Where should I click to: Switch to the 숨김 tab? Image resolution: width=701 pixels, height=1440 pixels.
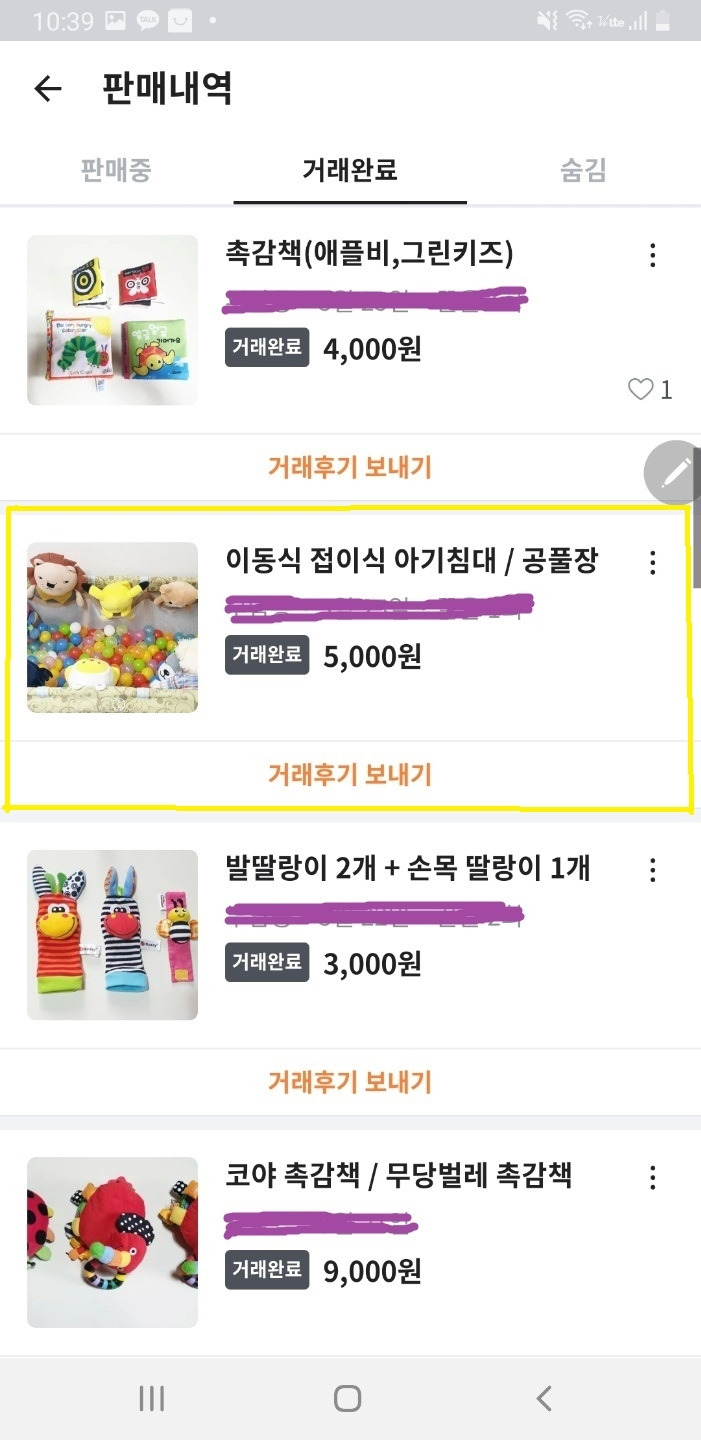583,171
